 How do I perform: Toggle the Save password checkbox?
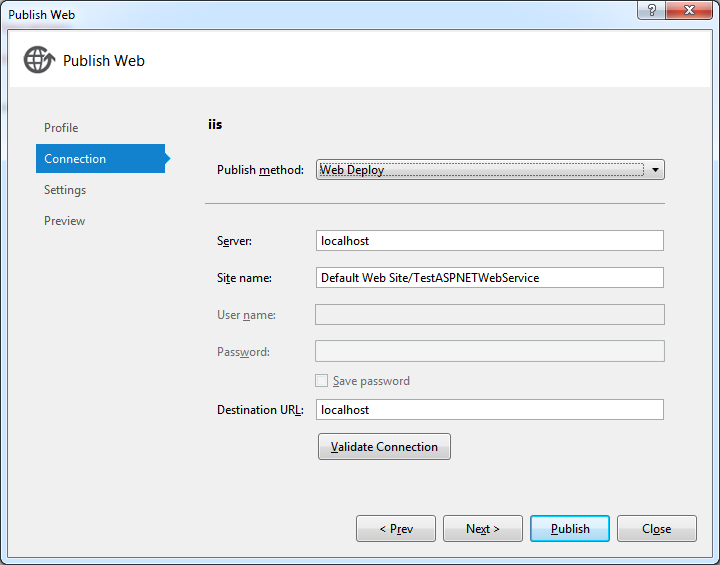point(321,381)
